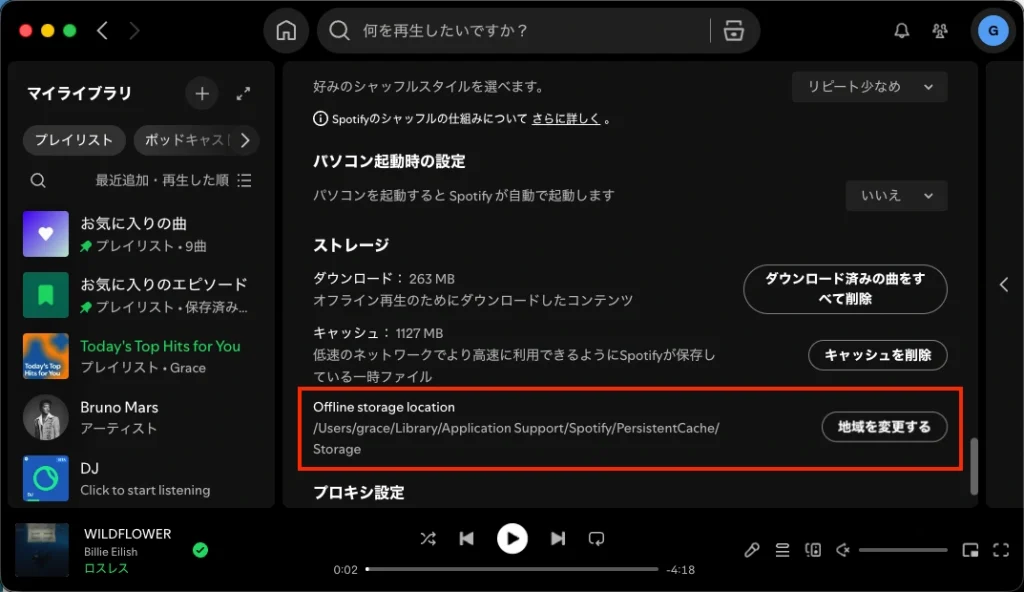Click the ダウンロード： 263 MB text
The width and height of the screenshot is (1024, 592).
click(384, 278)
